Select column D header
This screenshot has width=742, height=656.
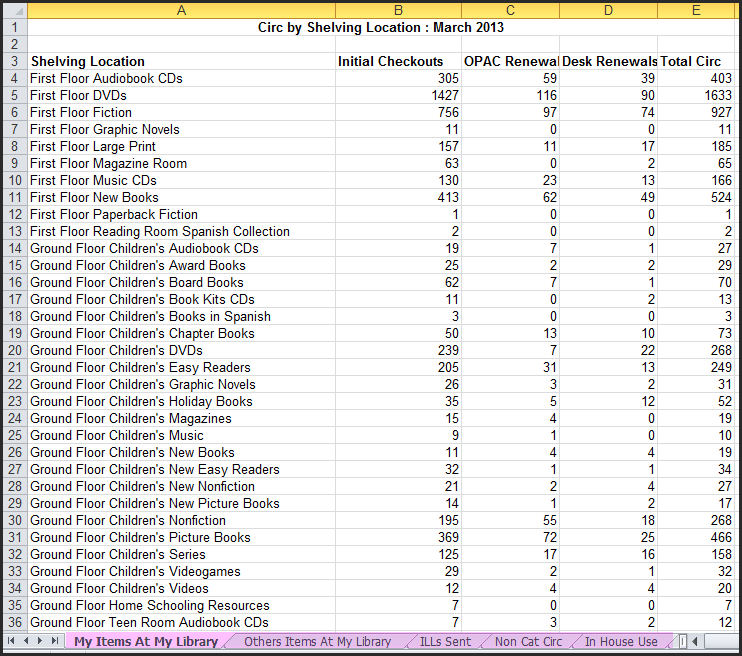click(x=609, y=10)
